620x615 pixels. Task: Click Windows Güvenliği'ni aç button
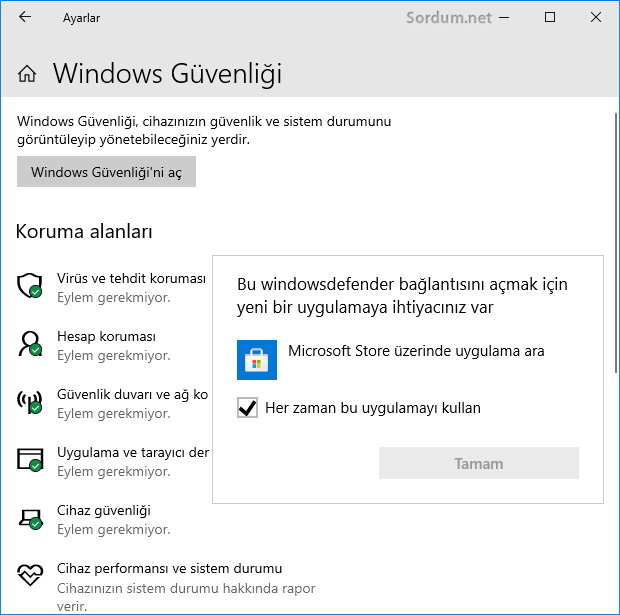click(106, 172)
